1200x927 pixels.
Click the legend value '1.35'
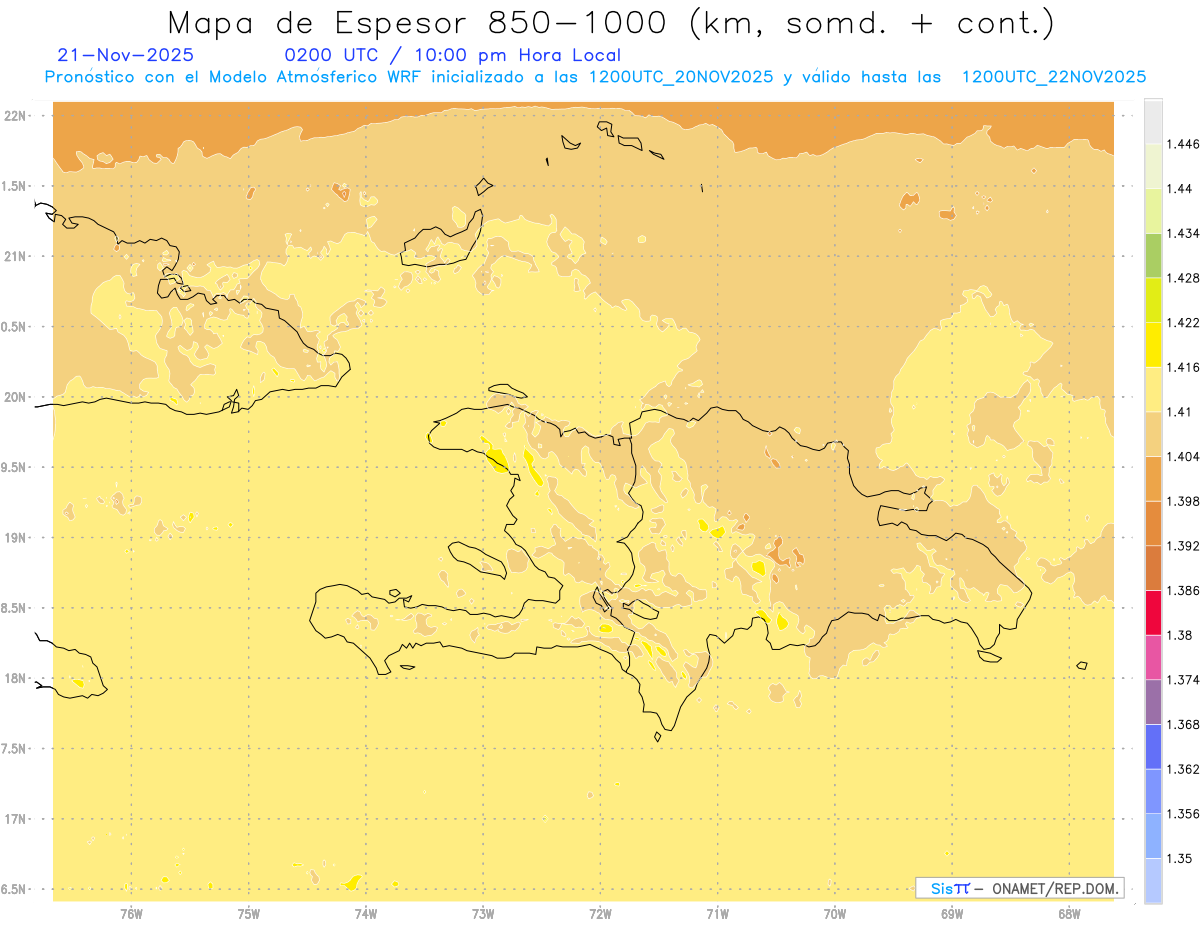(1181, 858)
